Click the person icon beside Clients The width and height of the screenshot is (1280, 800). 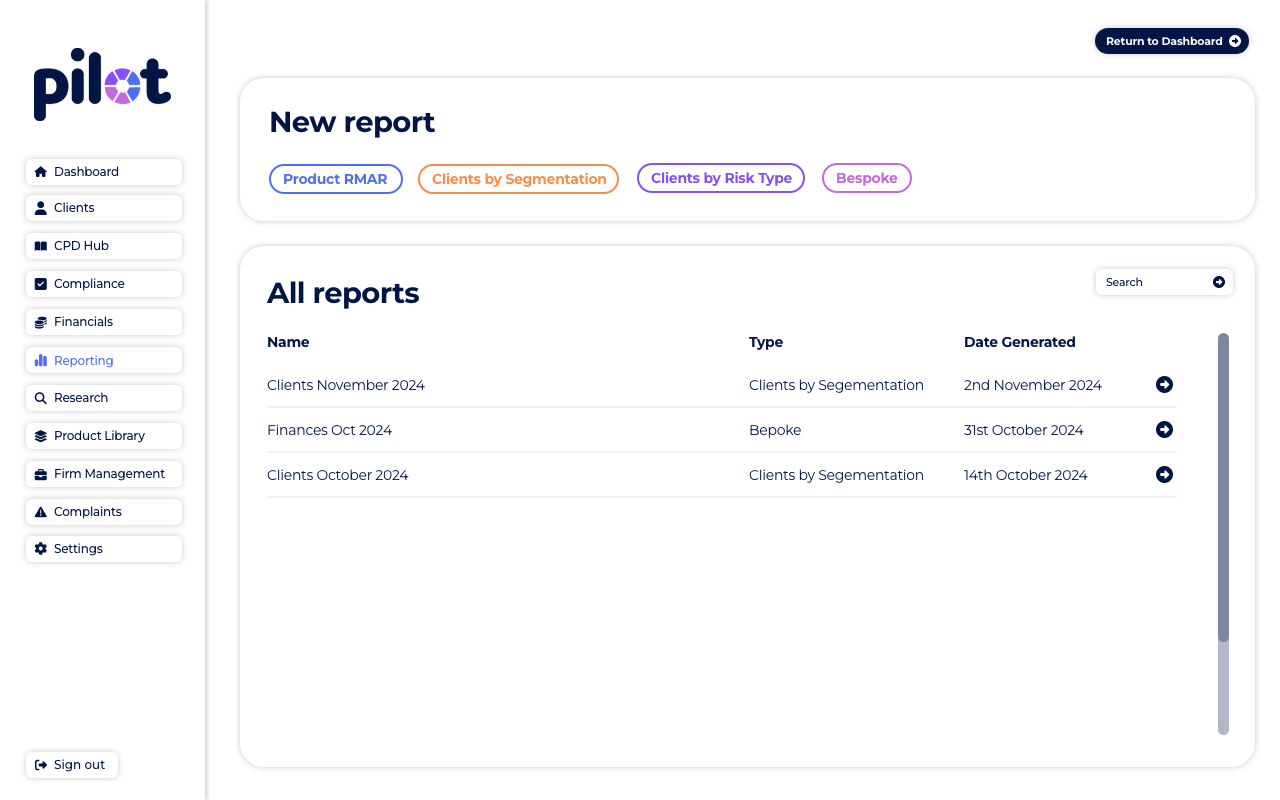[41, 208]
